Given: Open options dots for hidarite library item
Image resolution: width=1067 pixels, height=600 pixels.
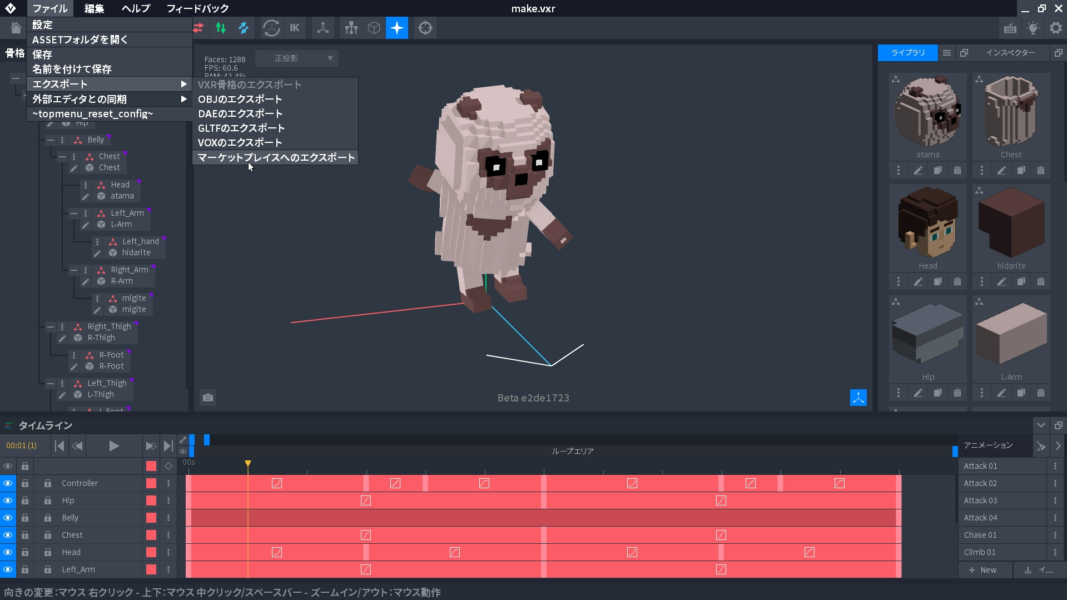Looking at the screenshot, I should (x=982, y=281).
